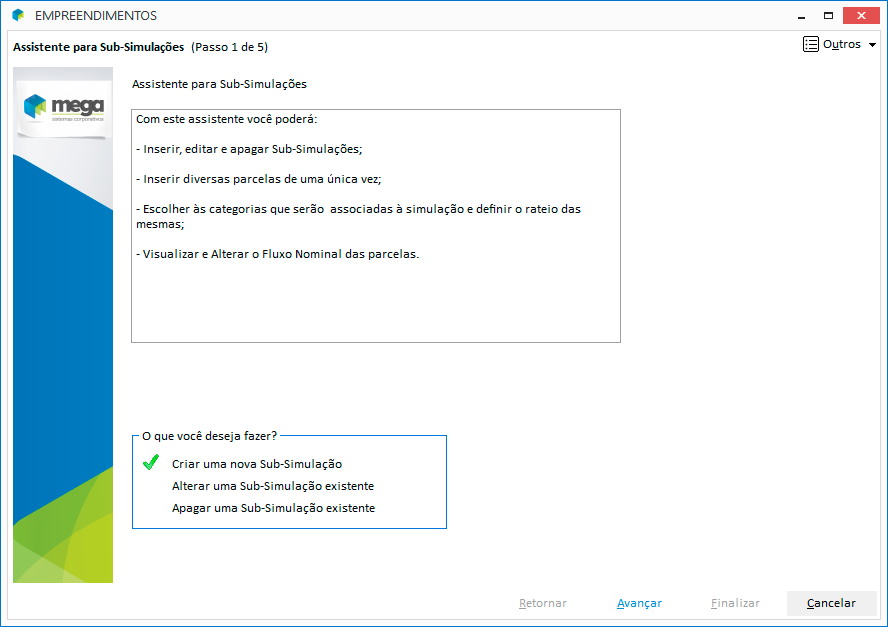This screenshot has width=888, height=627.
Task: Click the Mega logo in the side banner
Action: pos(63,106)
